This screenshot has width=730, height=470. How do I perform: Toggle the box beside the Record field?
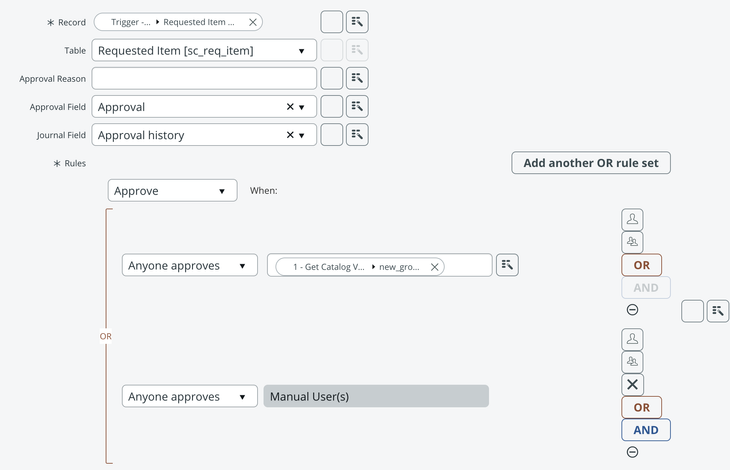332,22
